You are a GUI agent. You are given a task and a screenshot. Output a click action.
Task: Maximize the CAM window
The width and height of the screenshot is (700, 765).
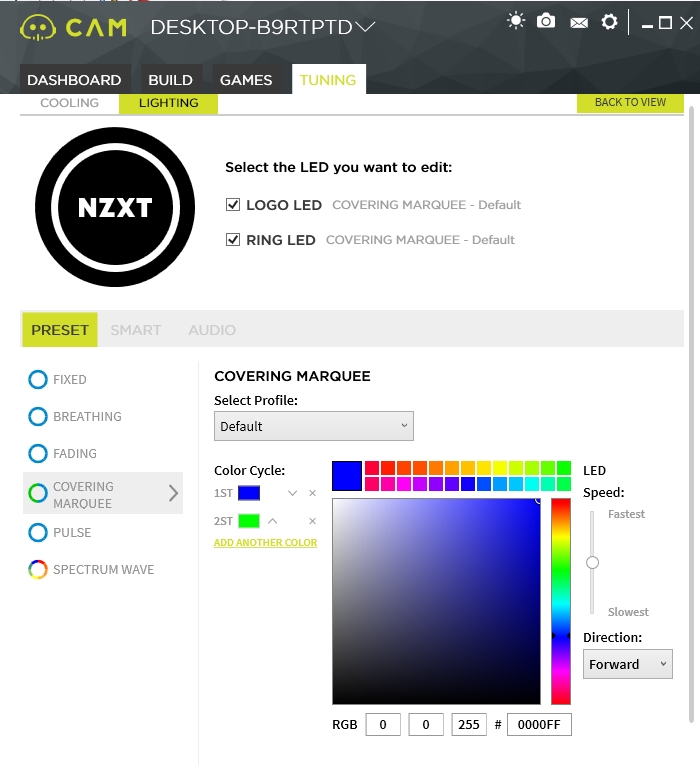coord(665,22)
